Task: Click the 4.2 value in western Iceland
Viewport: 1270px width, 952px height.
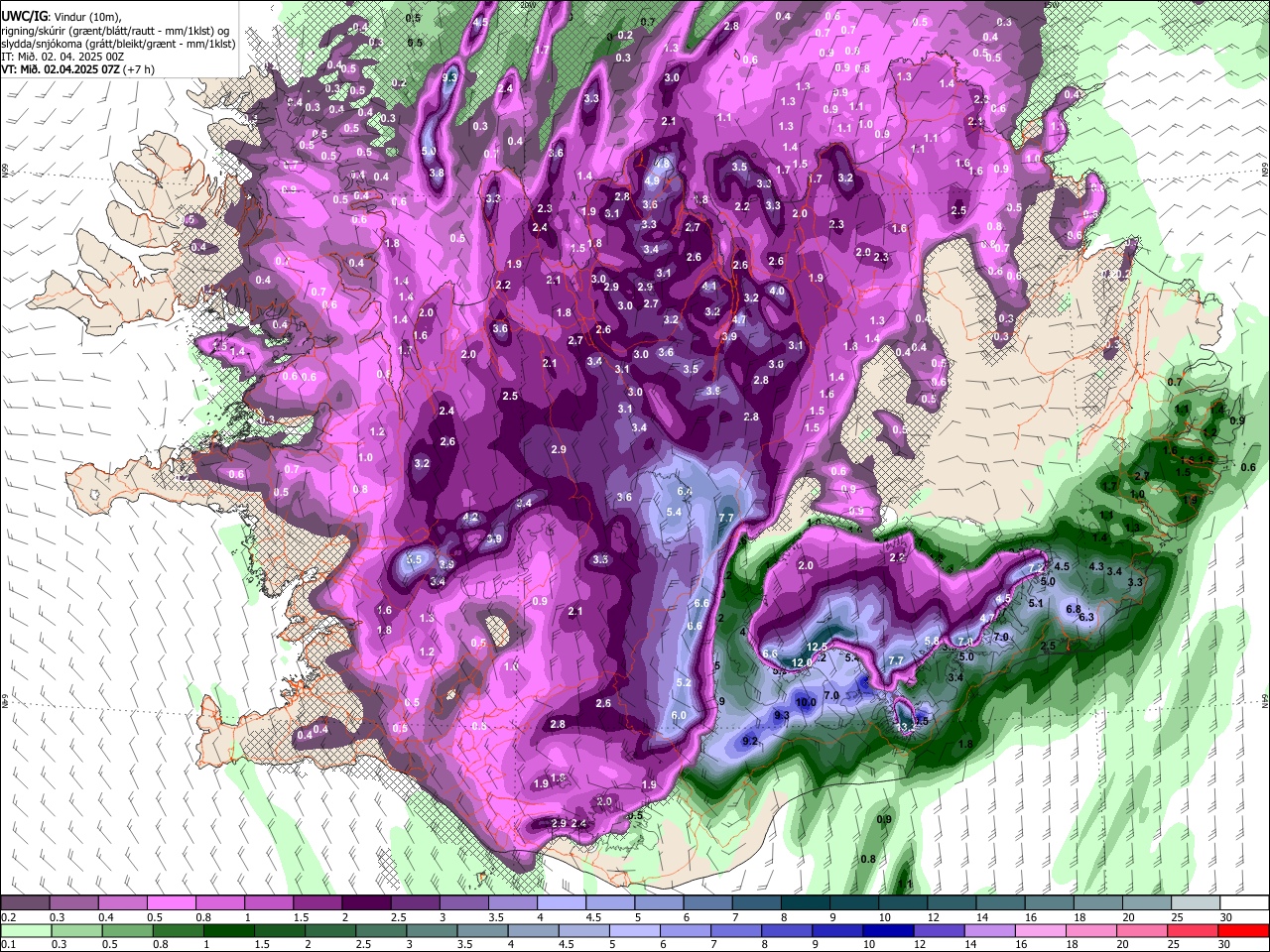Action: click(x=471, y=517)
